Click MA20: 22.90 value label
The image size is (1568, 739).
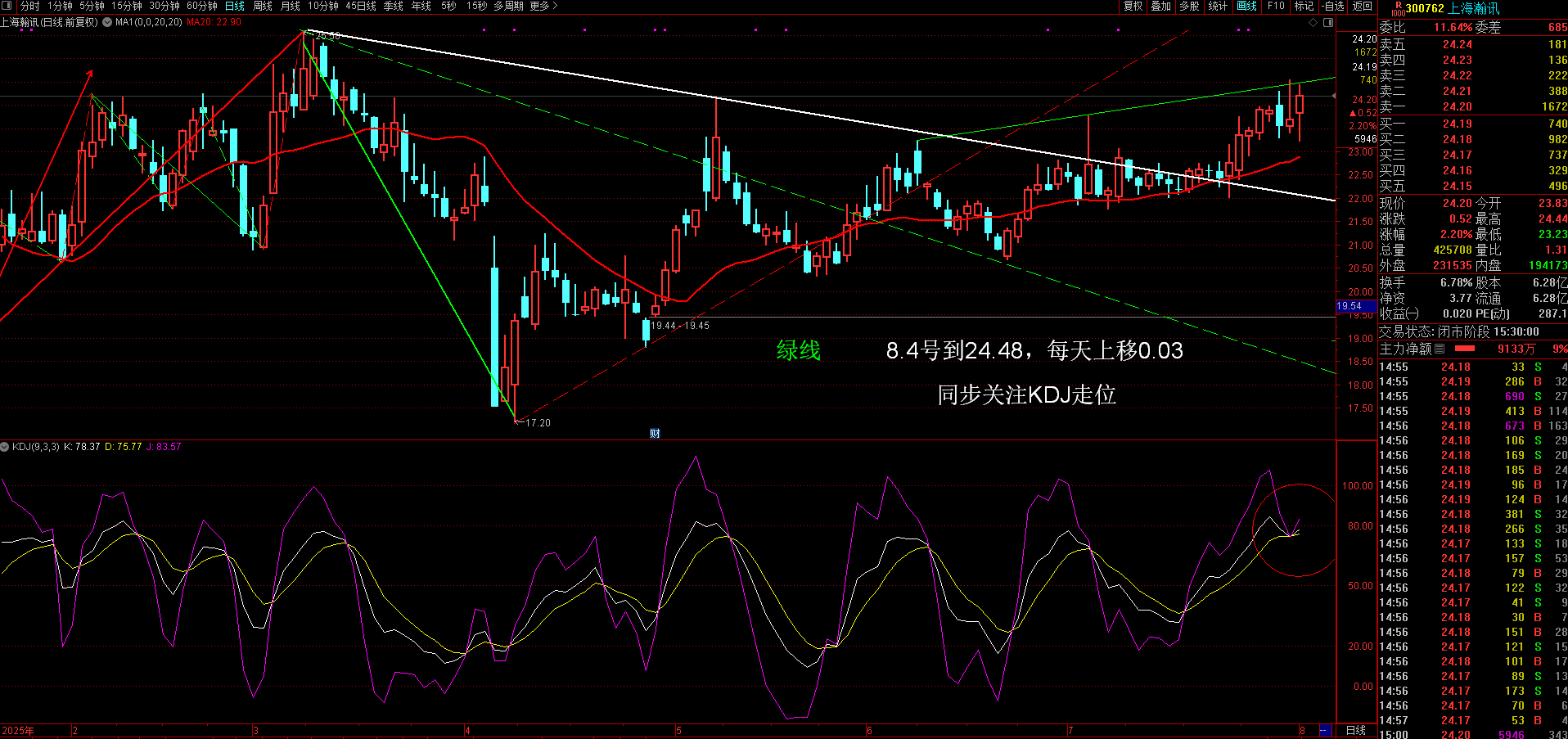click(214, 22)
